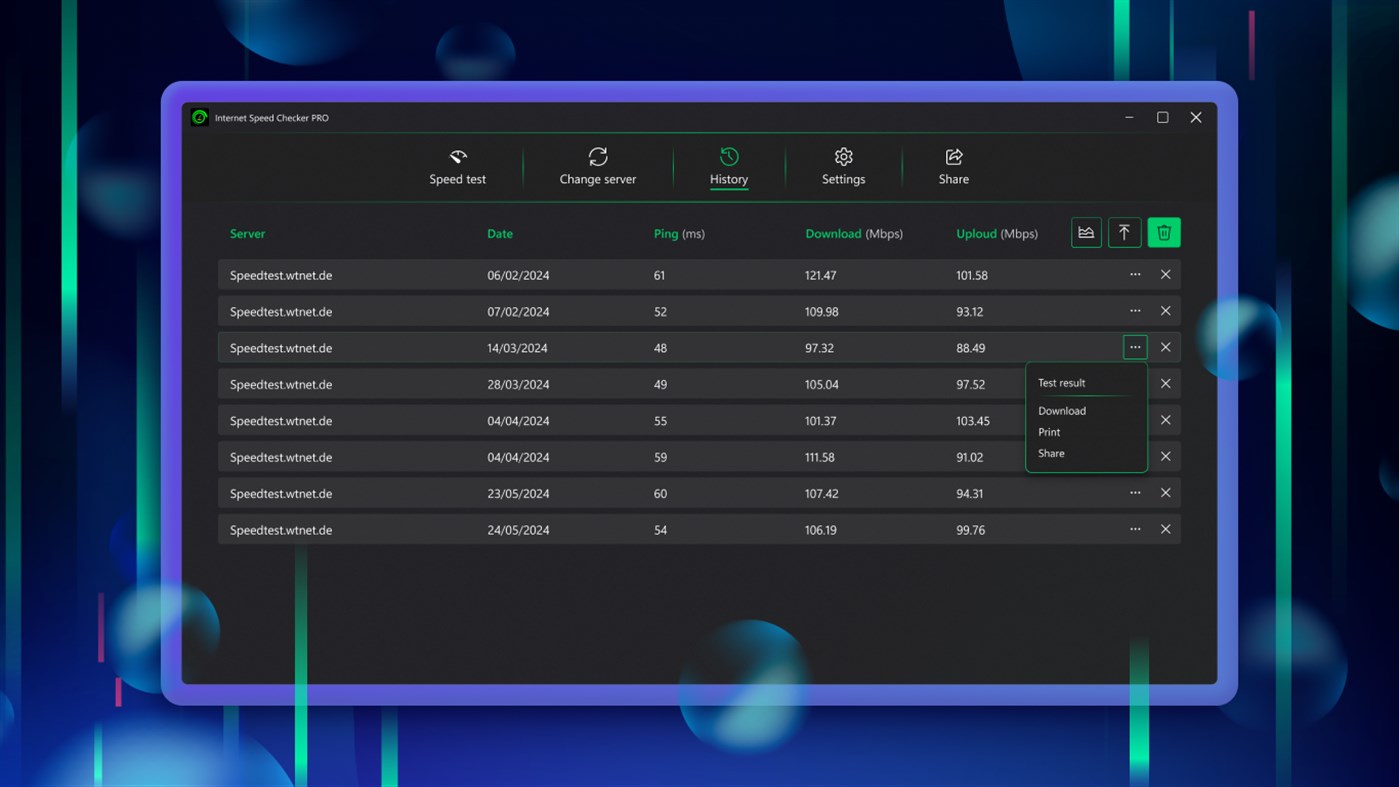Click download value 106.19
Image resolution: width=1399 pixels, height=787 pixels.
[821, 530]
